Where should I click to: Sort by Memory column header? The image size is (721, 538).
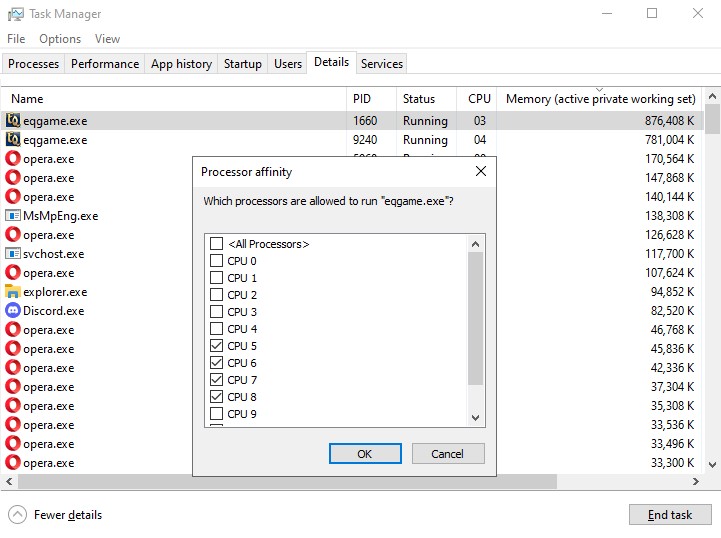pyautogui.click(x=600, y=99)
